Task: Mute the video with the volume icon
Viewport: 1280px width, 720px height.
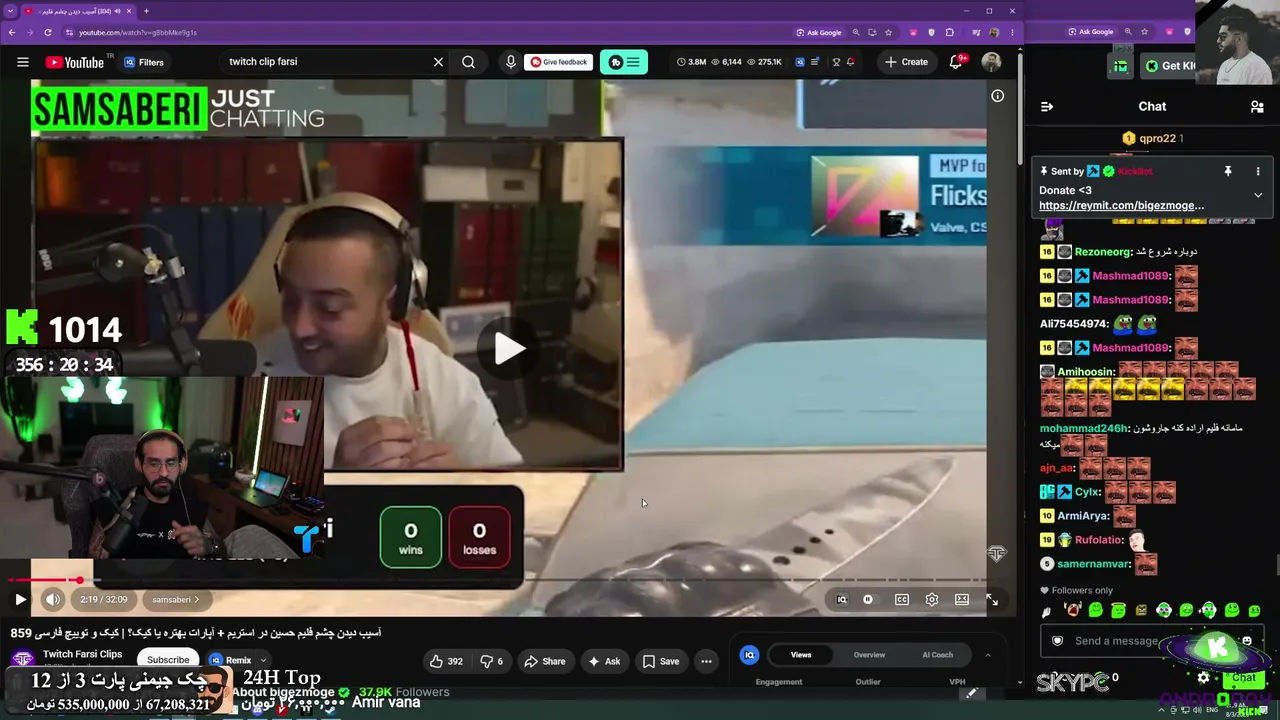Action: [53, 600]
